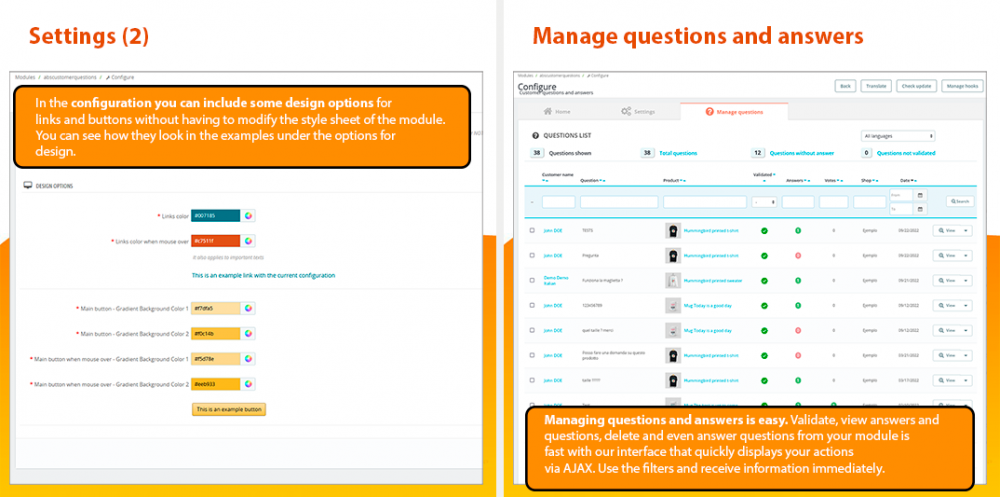Click This is an example button
This screenshot has height=497, width=1000.
tap(229, 410)
